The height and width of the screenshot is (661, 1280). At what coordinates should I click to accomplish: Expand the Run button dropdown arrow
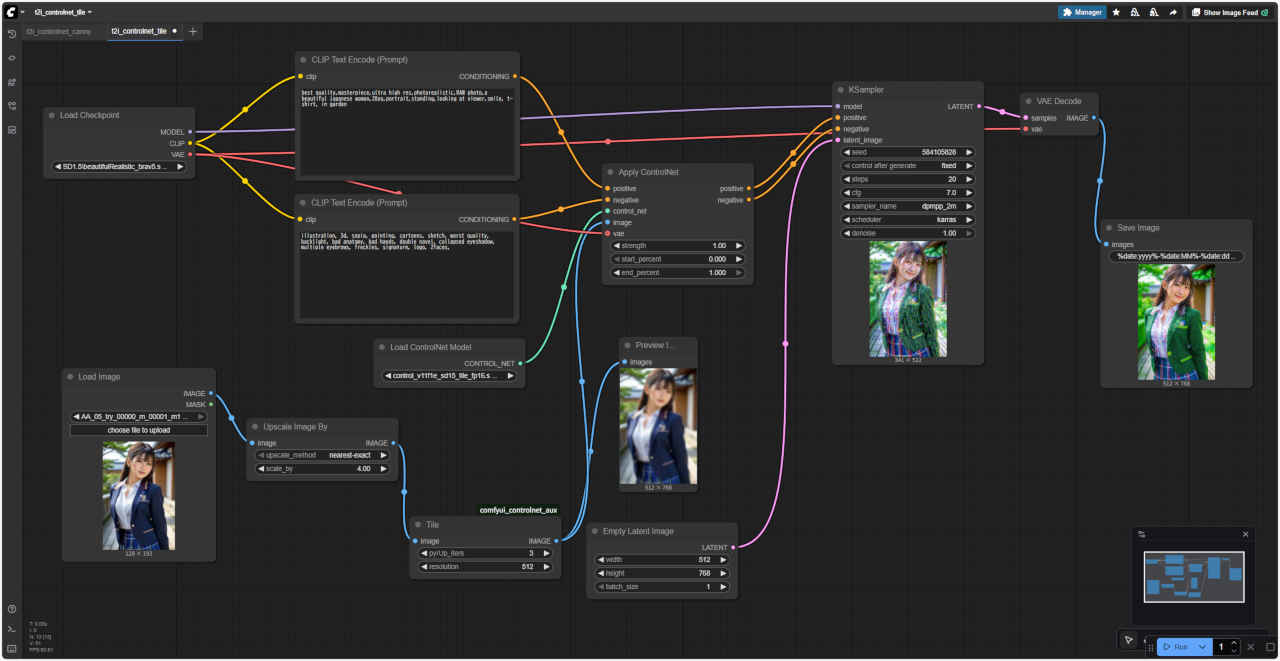pos(1202,647)
